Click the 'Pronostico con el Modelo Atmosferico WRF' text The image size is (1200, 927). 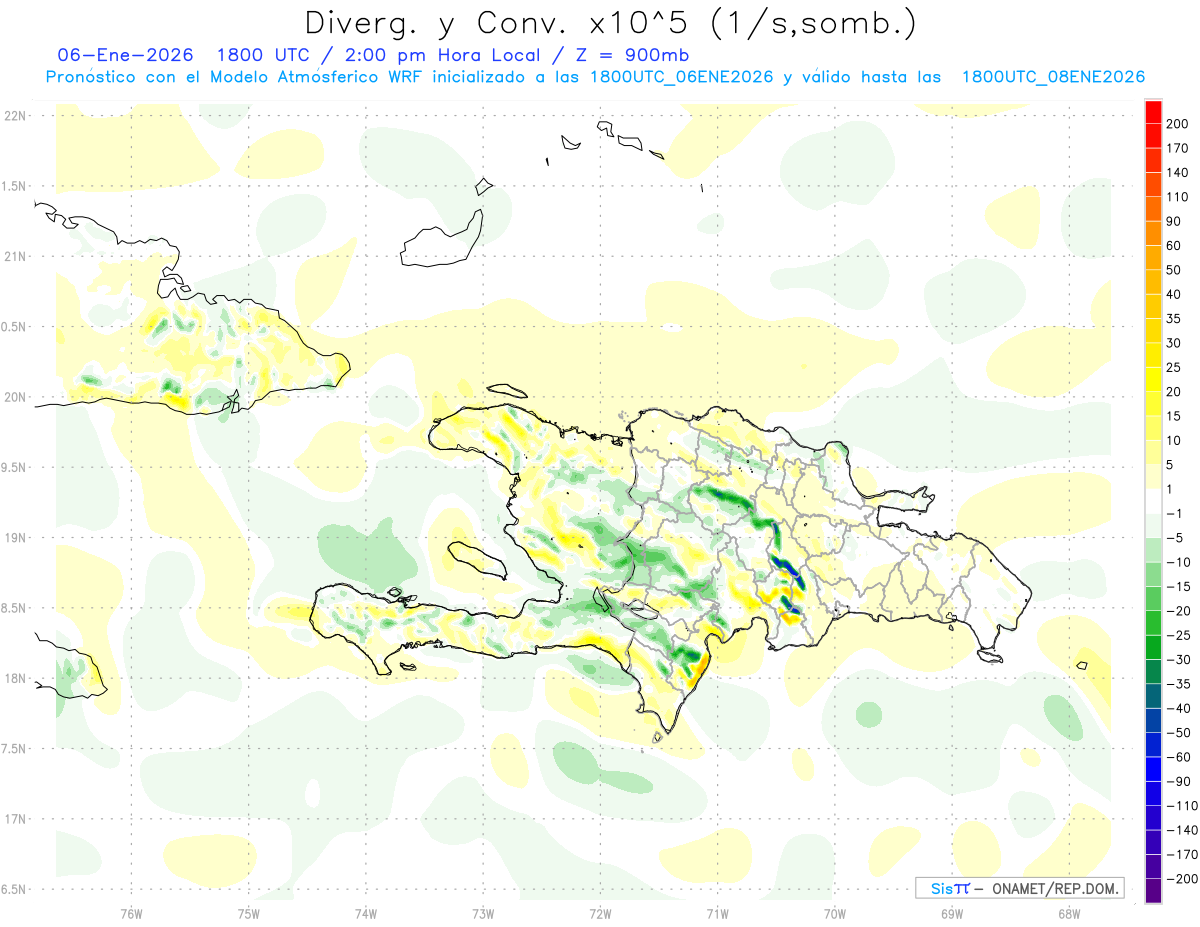[234, 77]
